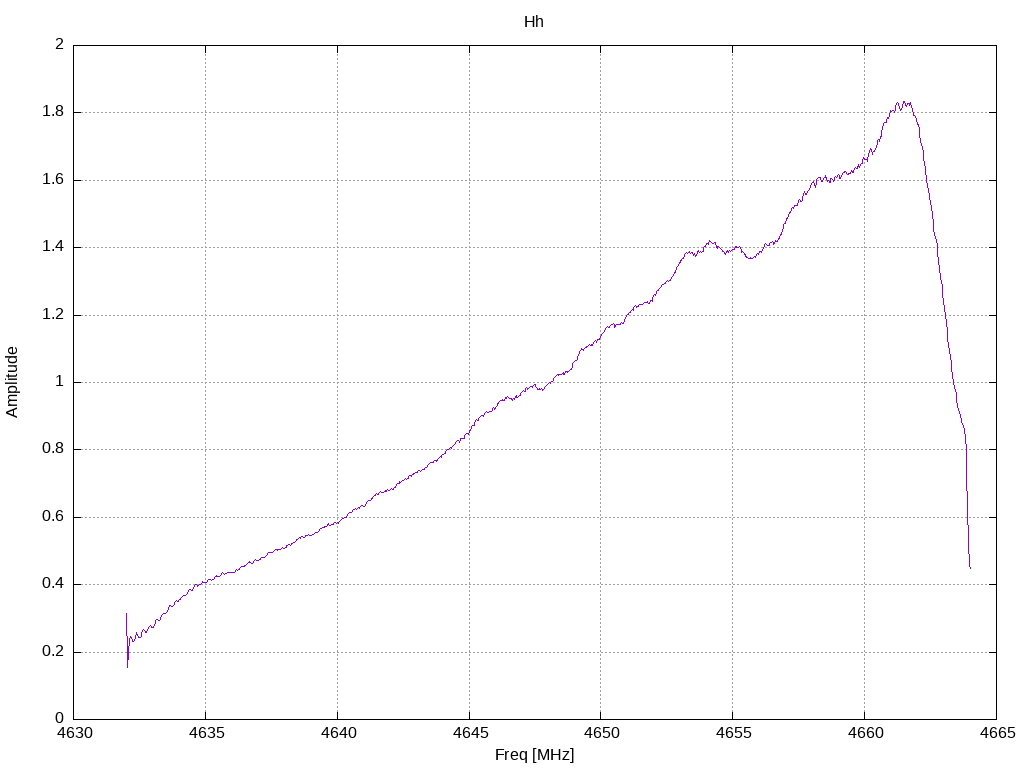Click the x-axis tick label 4665
The image size is (1024, 768).
pyautogui.click(x=997, y=733)
